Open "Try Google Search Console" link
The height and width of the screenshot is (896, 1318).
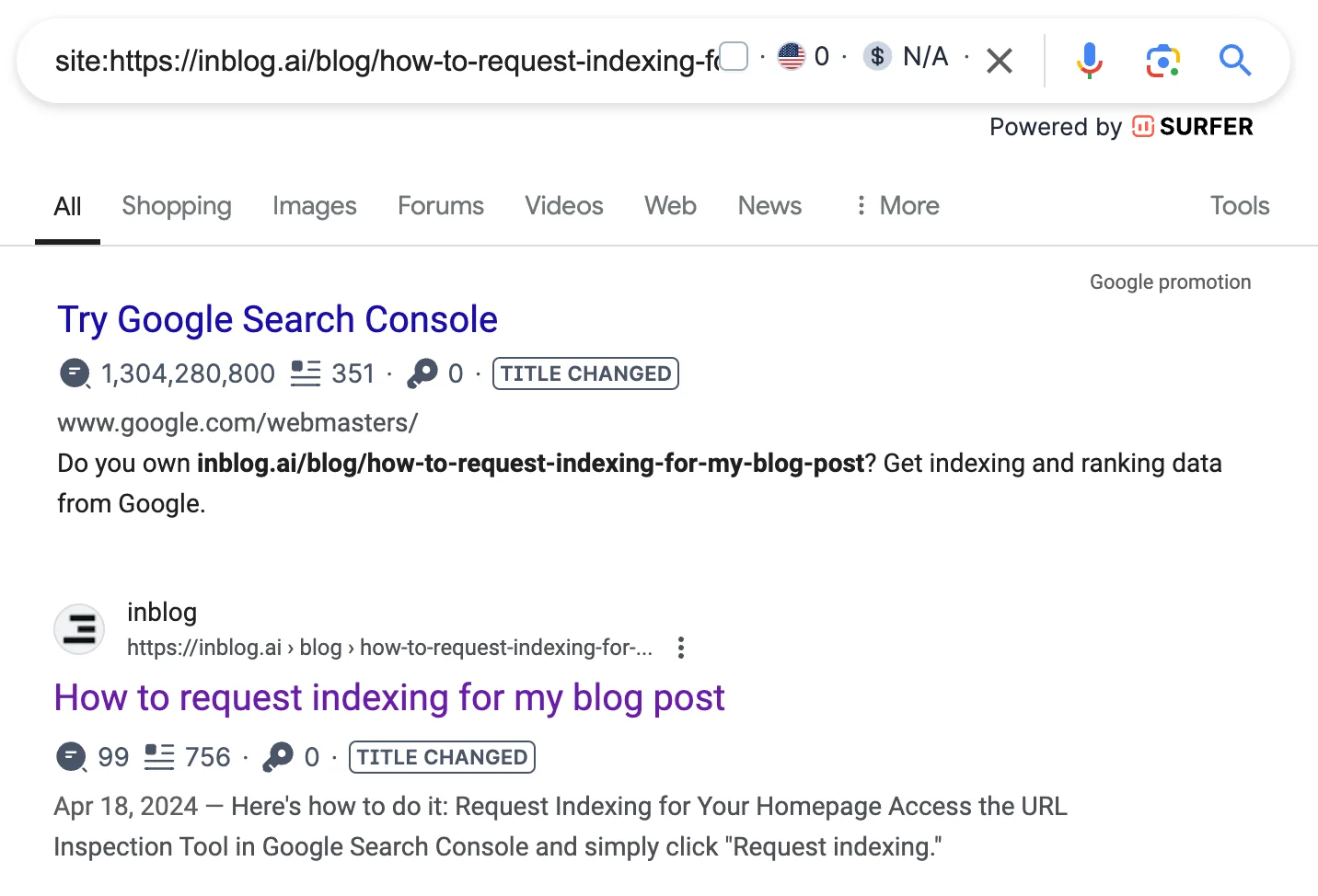click(x=277, y=320)
